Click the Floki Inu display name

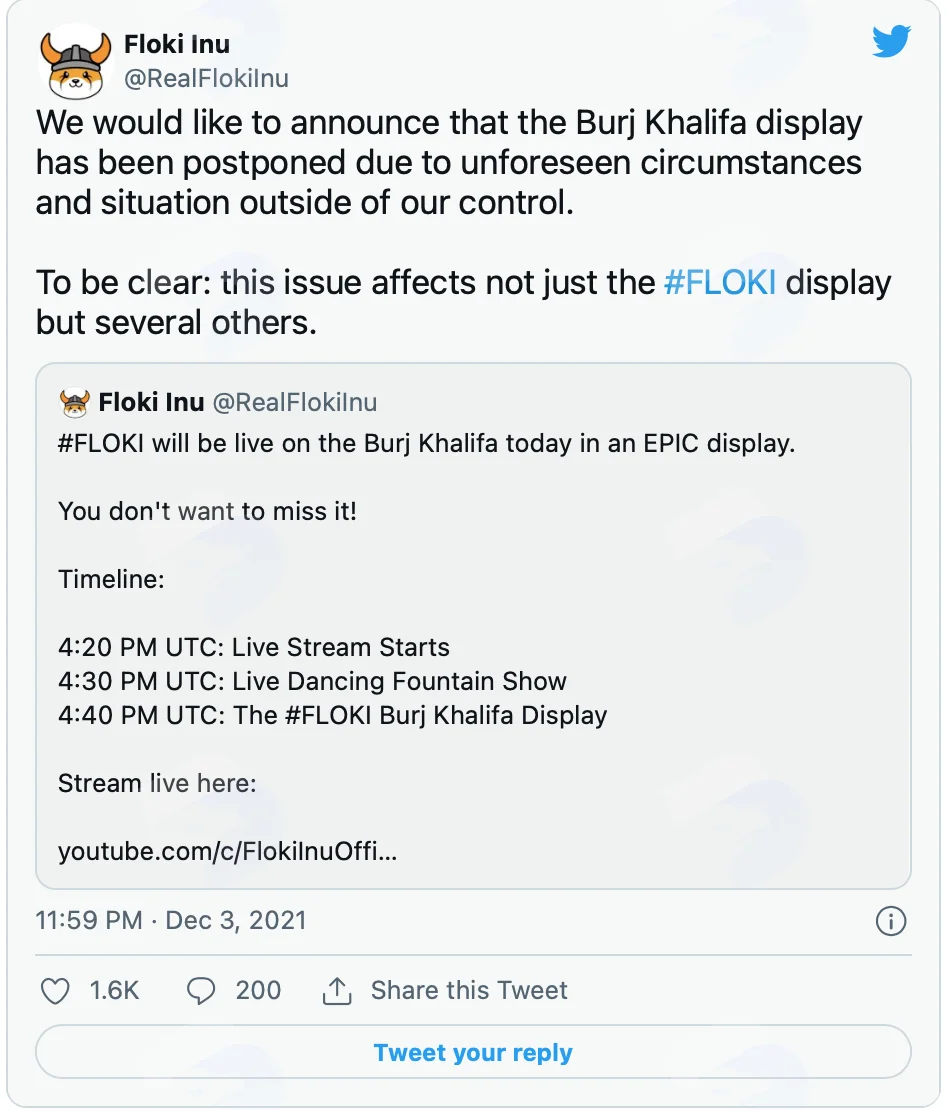pos(177,45)
